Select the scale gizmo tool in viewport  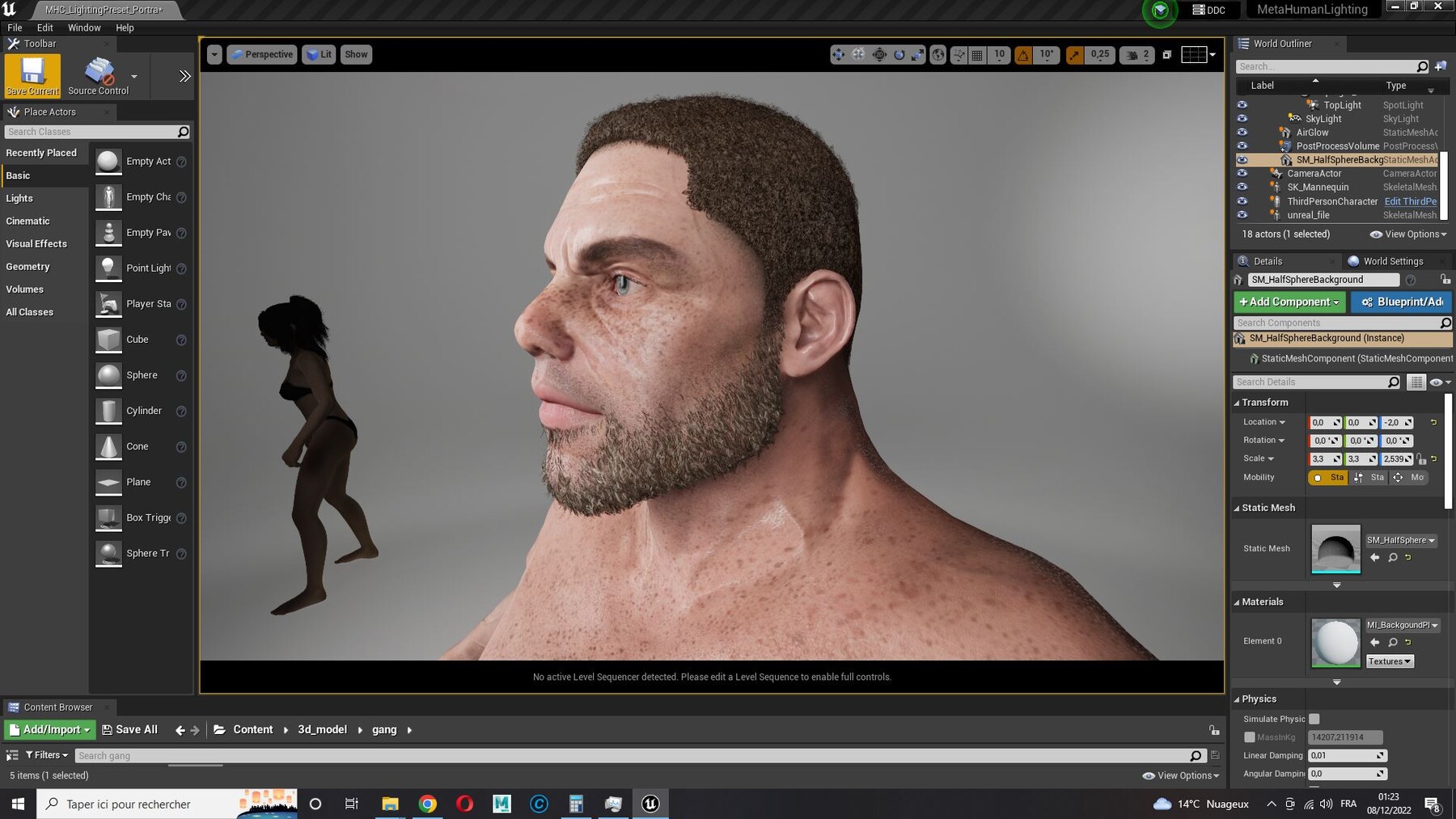tap(918, 55)
